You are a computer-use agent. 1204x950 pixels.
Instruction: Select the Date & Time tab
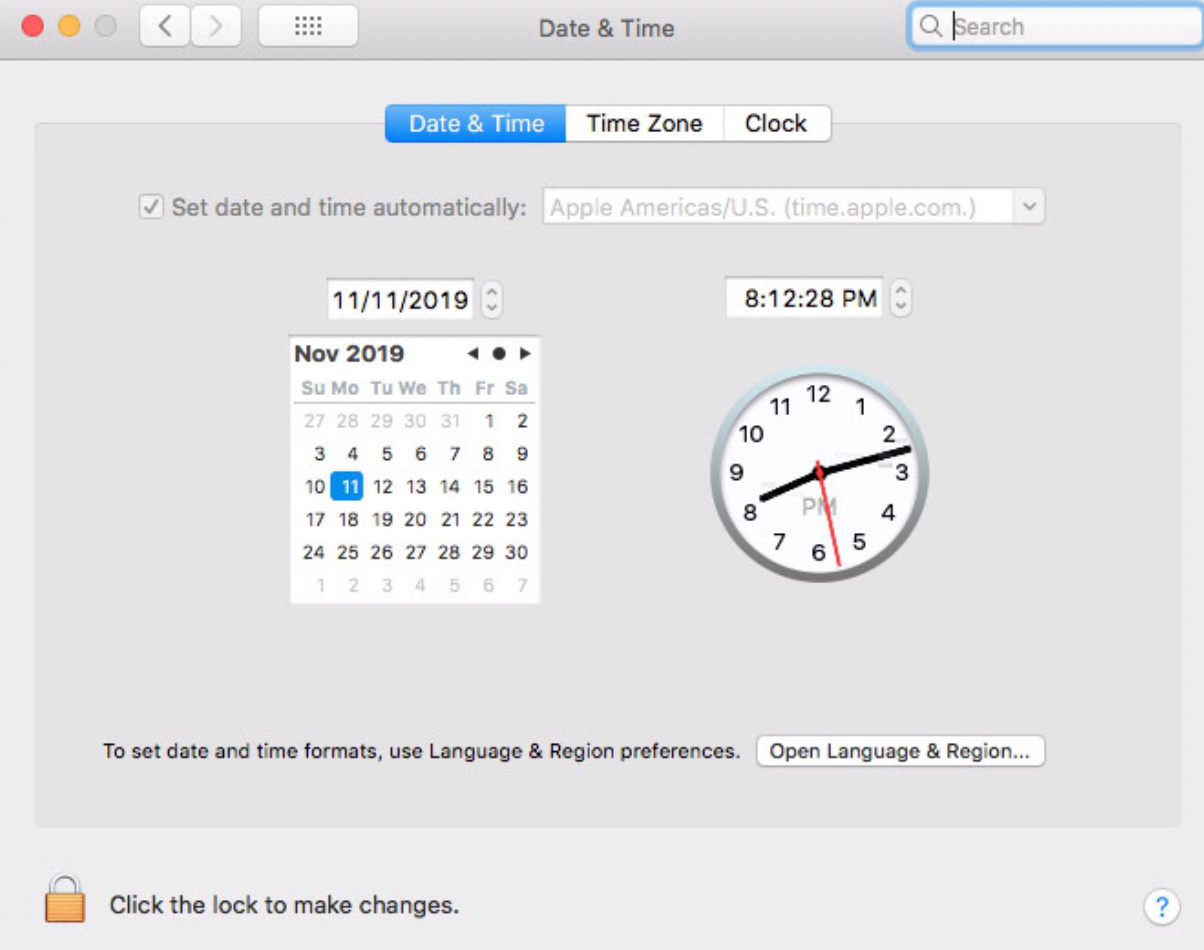476,124
